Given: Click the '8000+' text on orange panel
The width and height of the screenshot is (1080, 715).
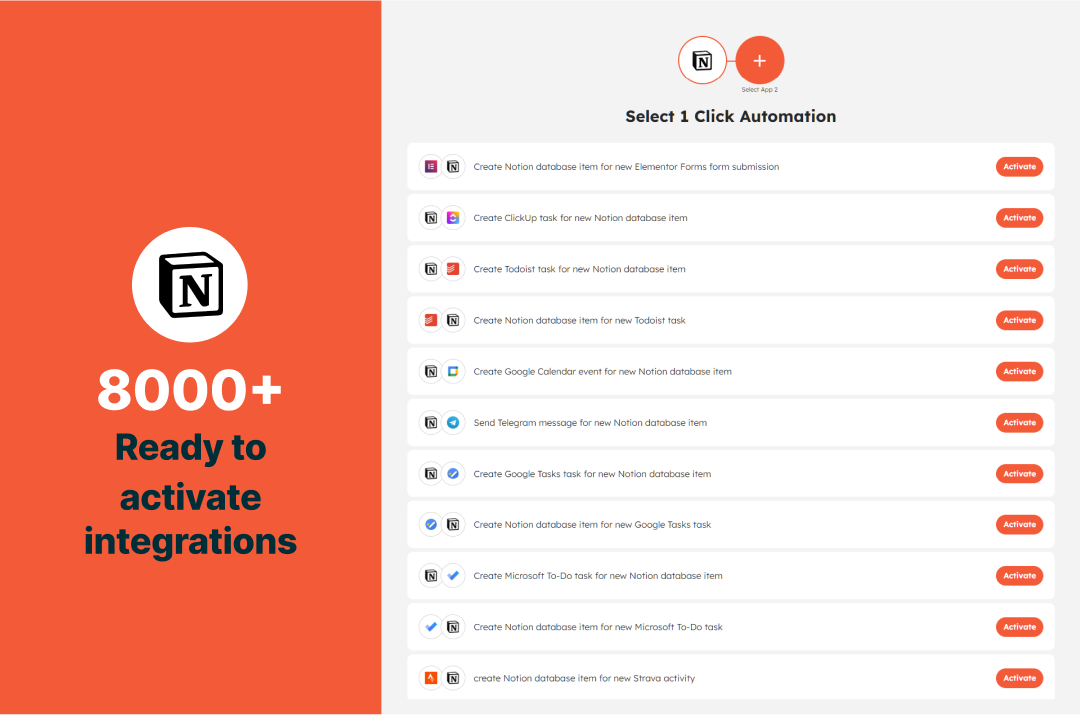Looking at the screenshot, I should point(190,390).
